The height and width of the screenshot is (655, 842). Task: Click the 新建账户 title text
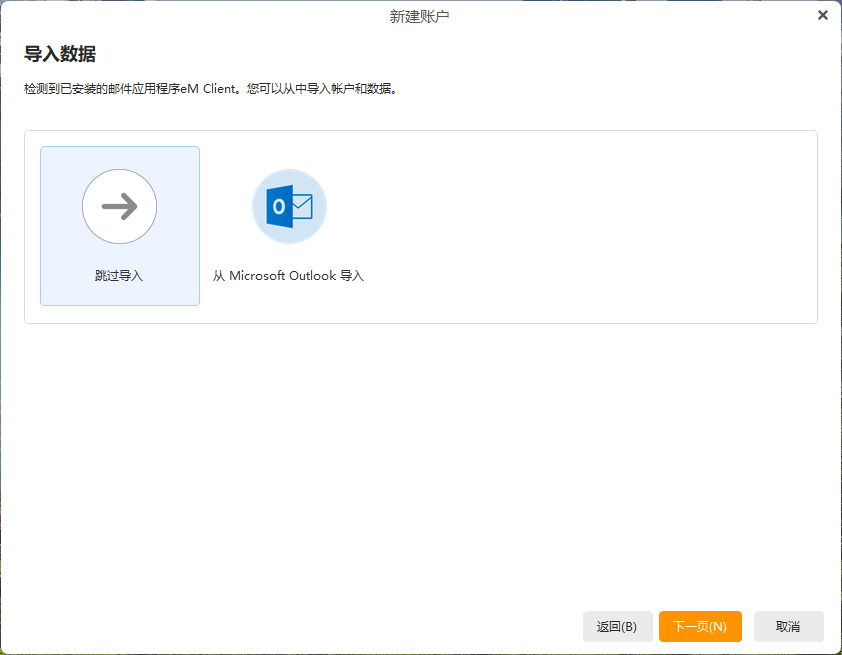(x=419, y=17)
